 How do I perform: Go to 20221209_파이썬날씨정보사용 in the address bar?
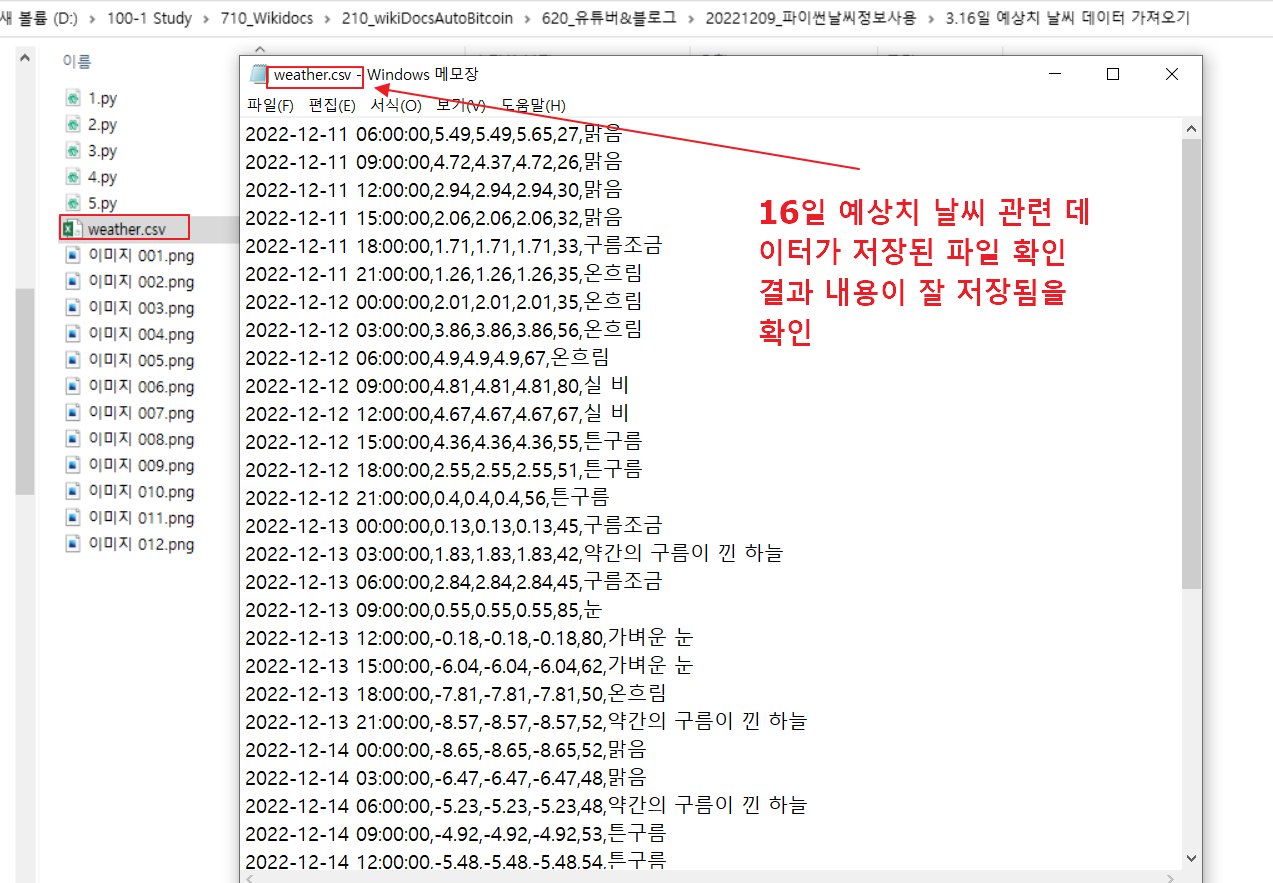pyautogui.click(x=809, y=18)
